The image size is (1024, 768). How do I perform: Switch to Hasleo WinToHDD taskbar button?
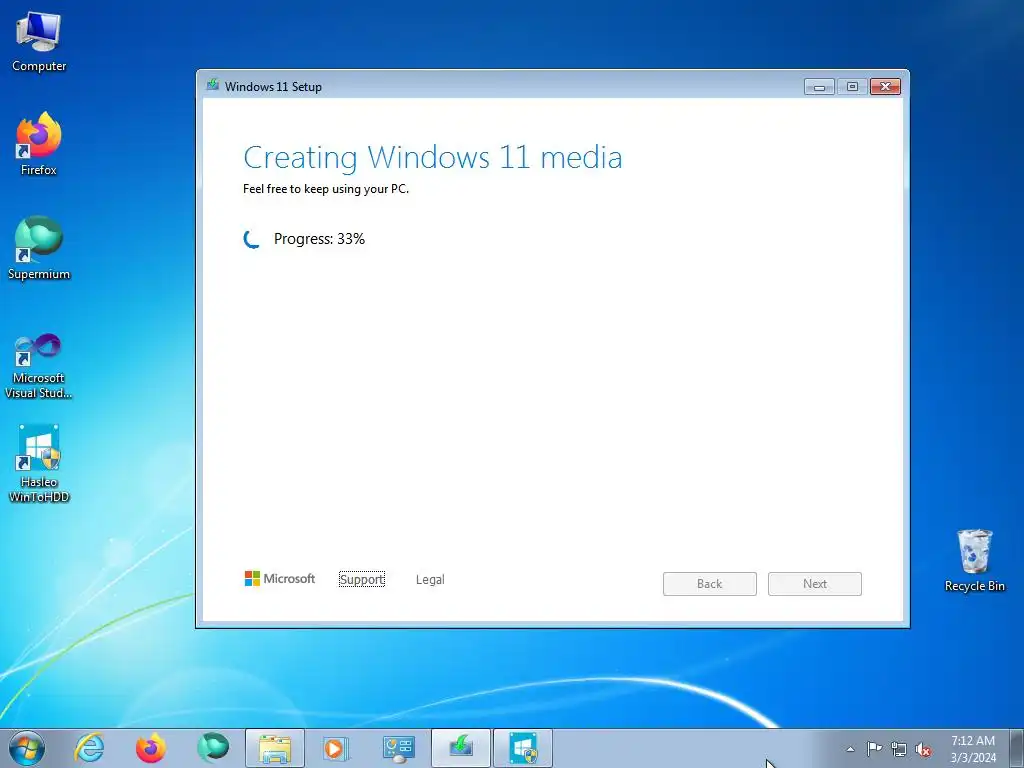click(523, 748)
